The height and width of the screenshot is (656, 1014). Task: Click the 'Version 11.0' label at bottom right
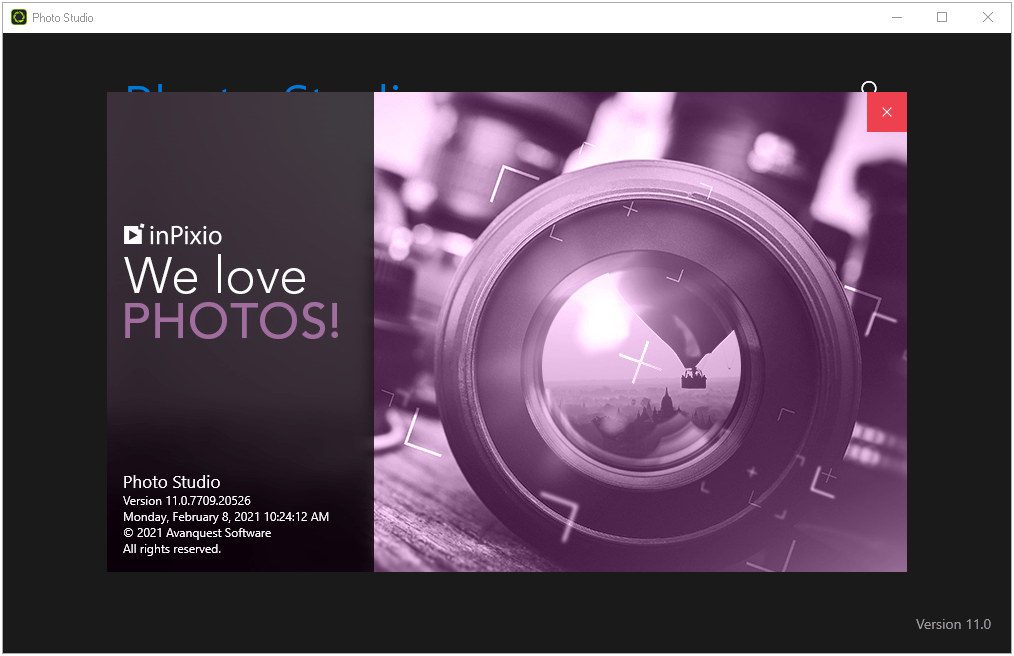(953, 624)
